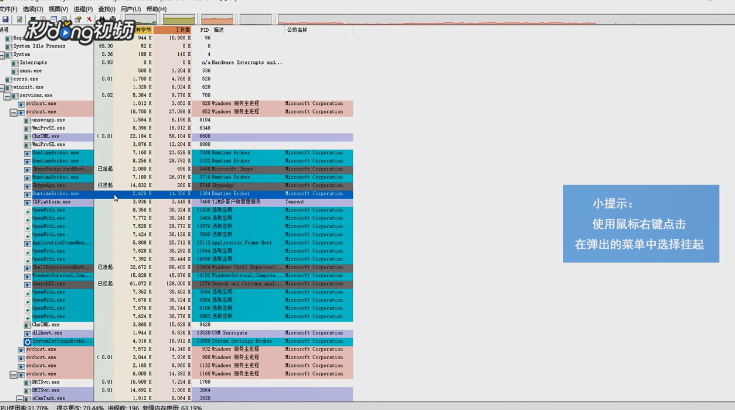Open the 文件(F) menu
Screen dimensions: 735x410
(8, 9)
